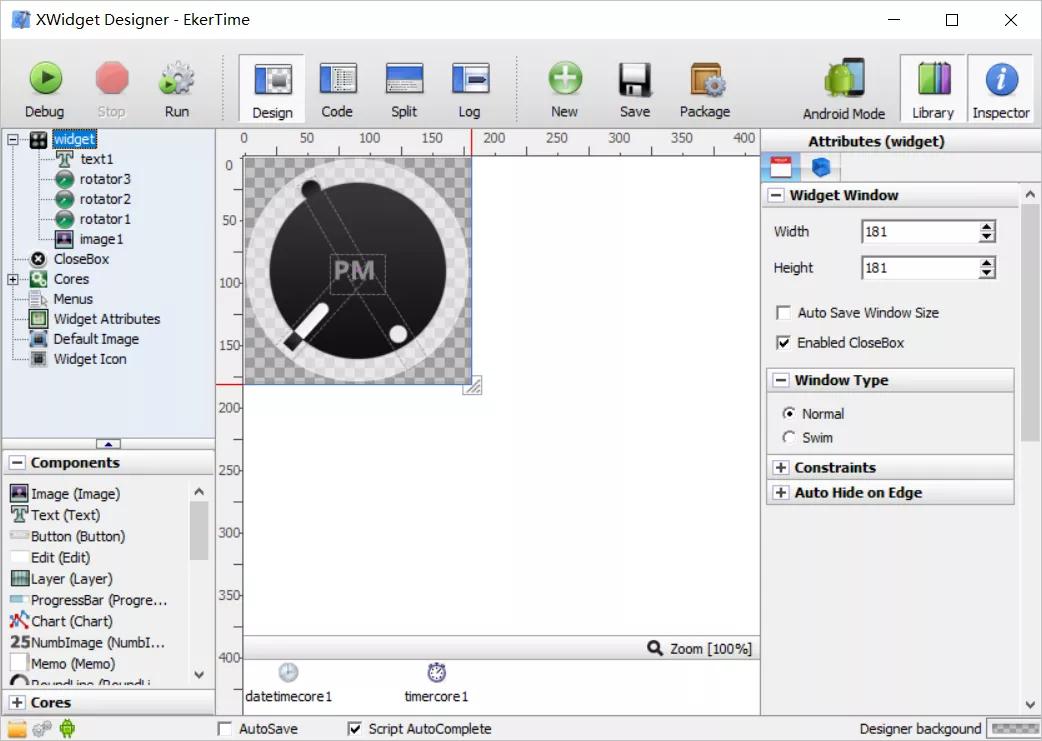
Task: Click the Designer background color swatch
Action: point(1012,728)
